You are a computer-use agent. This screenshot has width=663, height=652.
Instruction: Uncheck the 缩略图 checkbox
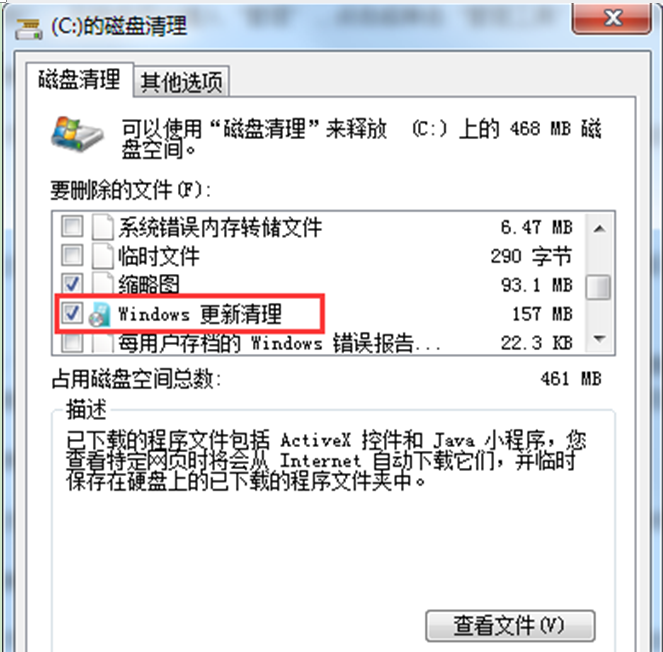pos(72,284)
